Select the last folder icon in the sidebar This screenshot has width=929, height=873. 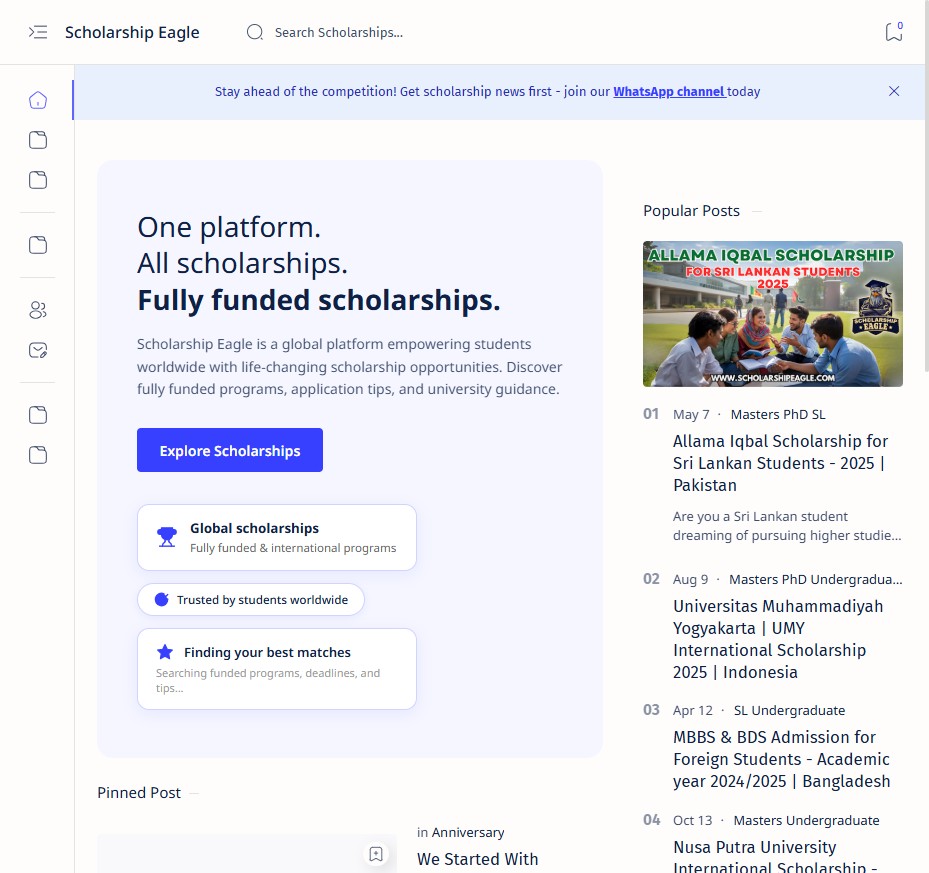[x=37, y=455]
